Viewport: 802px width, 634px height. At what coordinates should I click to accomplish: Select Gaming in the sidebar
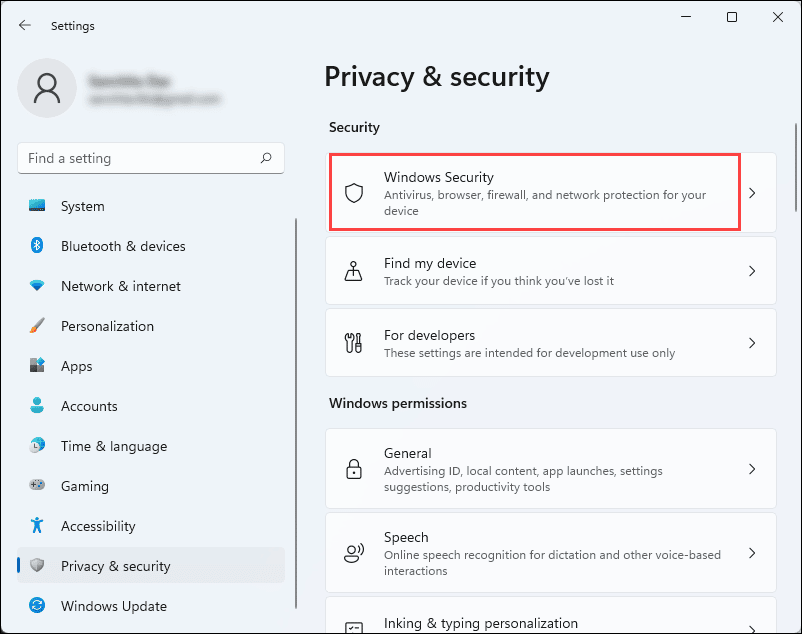151,486
